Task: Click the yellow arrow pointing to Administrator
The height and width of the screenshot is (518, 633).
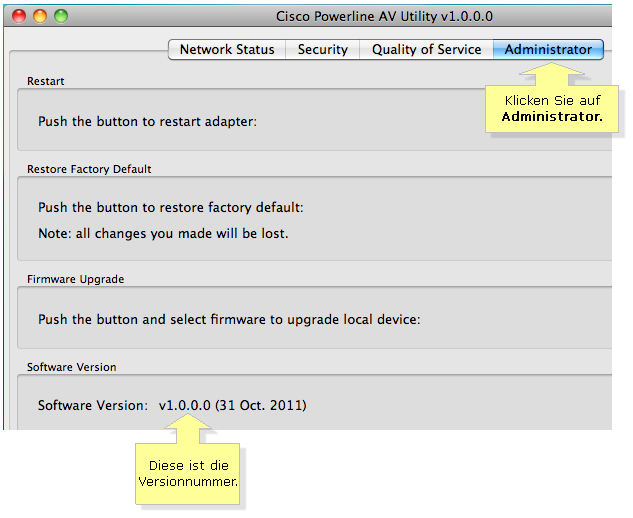Action: 552,74
